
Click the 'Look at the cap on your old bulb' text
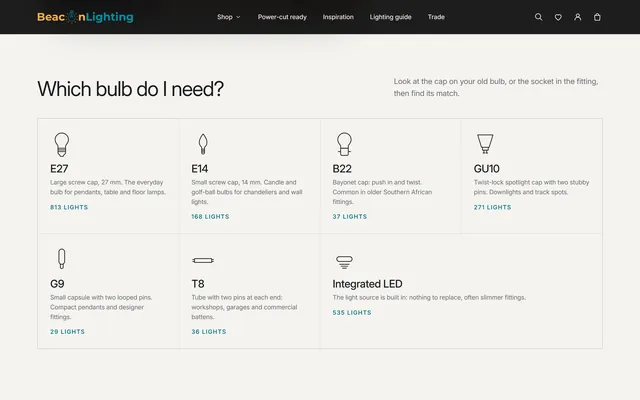click(496, 87)
